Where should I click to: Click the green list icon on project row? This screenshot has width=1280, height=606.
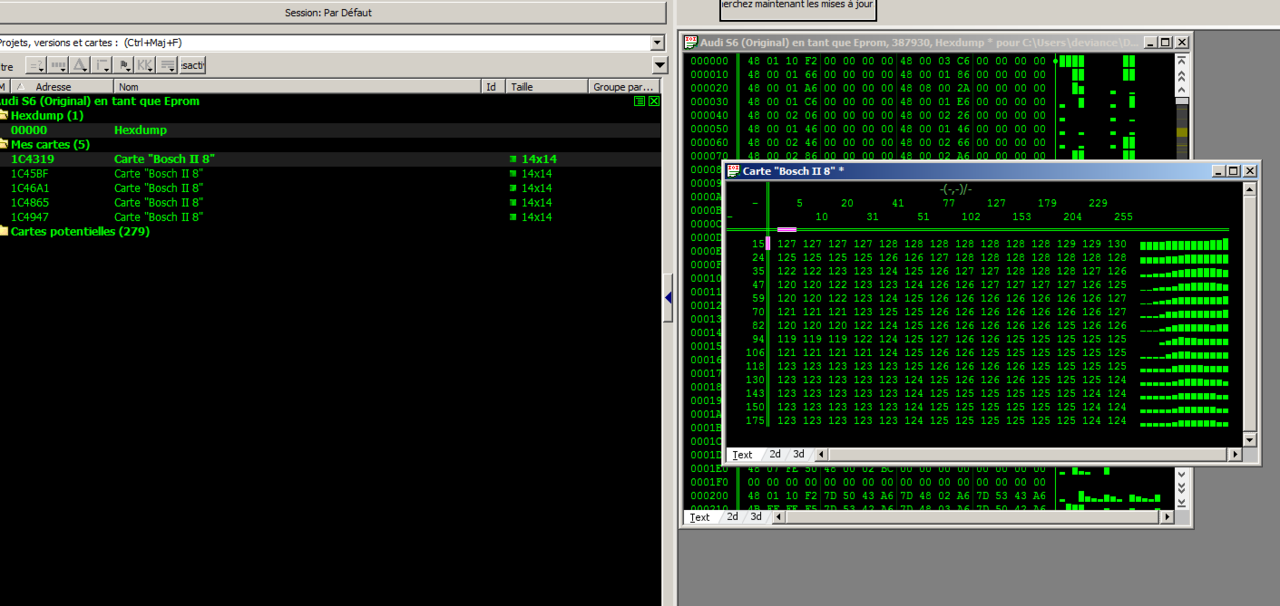[640, 101]
